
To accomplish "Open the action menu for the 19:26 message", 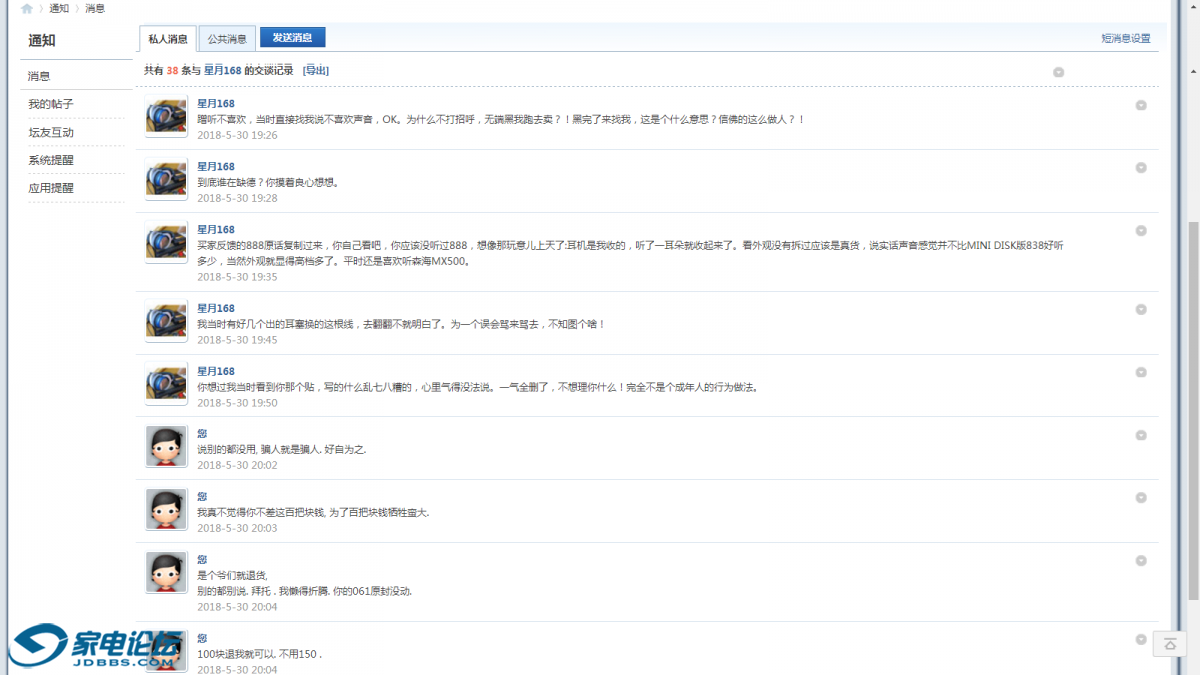I will [1141, 105].
